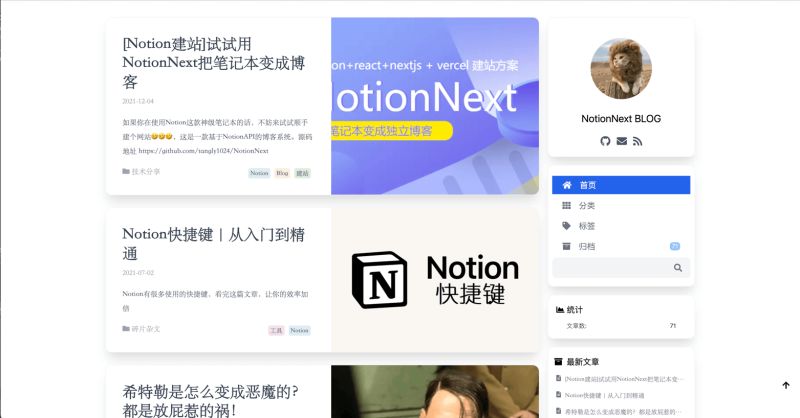Click the 工具 tag on second post
Viewport: 800px width, 418px height.
click(x=276, y=330)
